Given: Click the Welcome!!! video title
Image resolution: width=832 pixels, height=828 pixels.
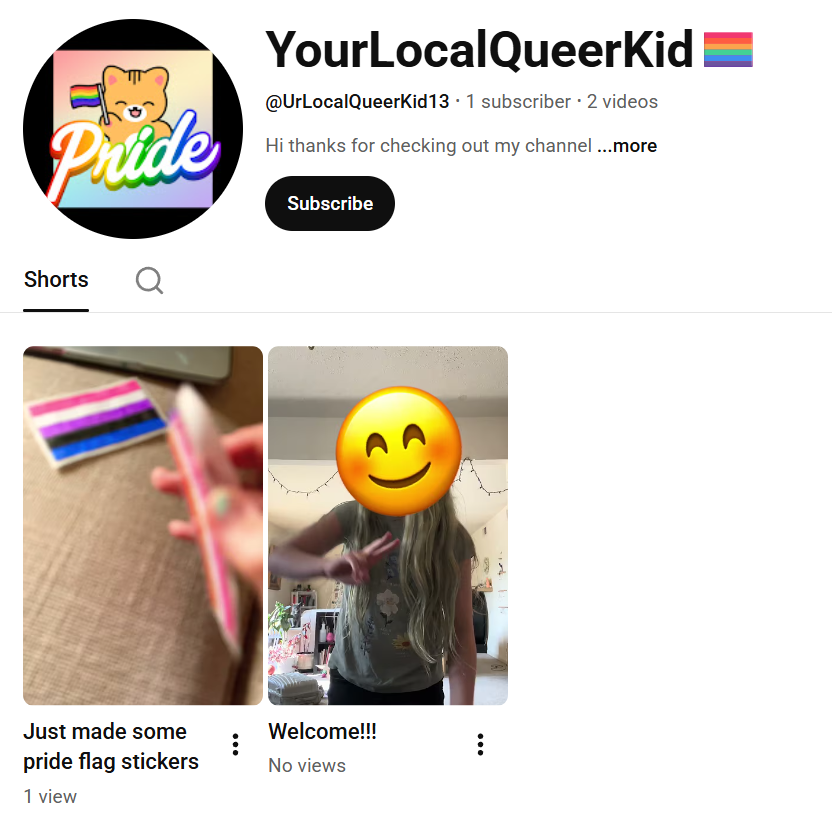Looking at the screenshot, I should [323, 731].
